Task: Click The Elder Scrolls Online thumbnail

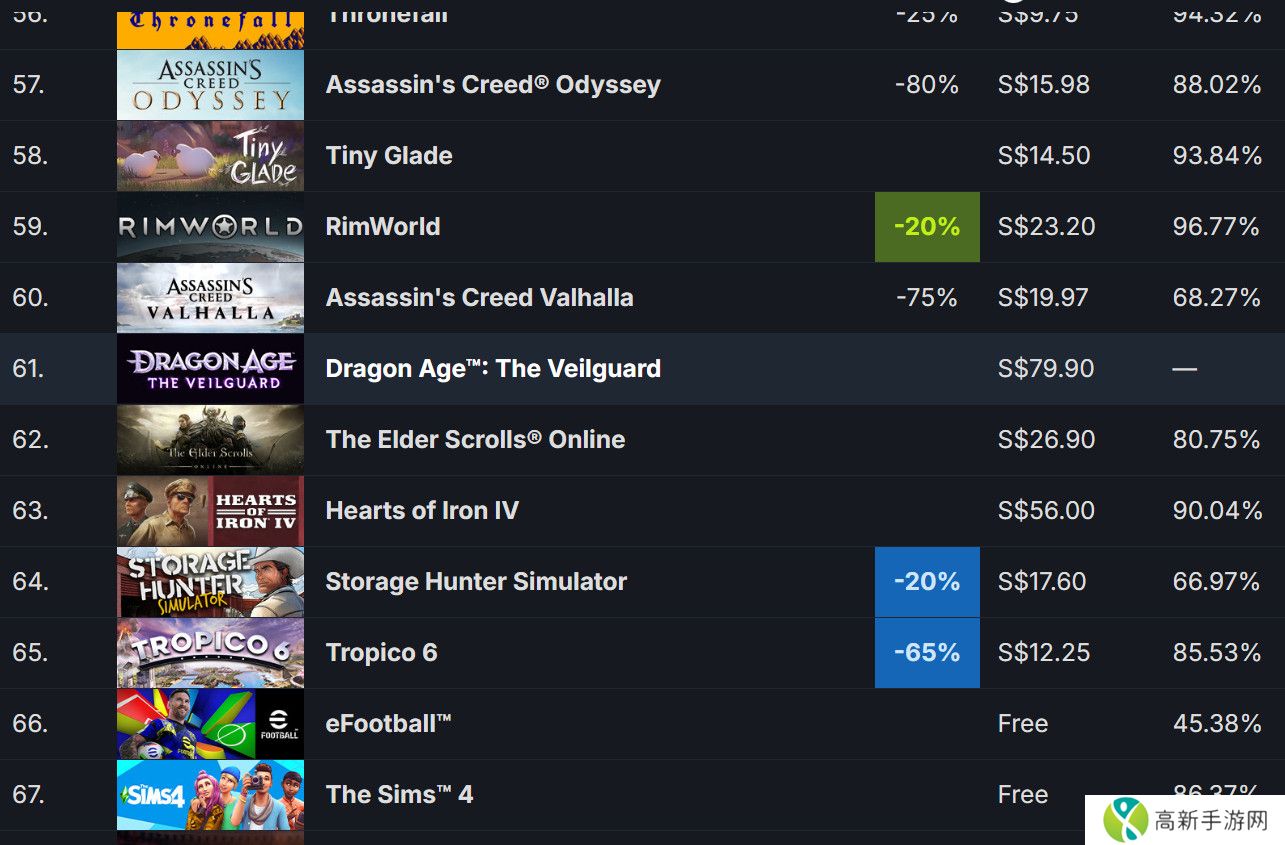Action: 210,440
